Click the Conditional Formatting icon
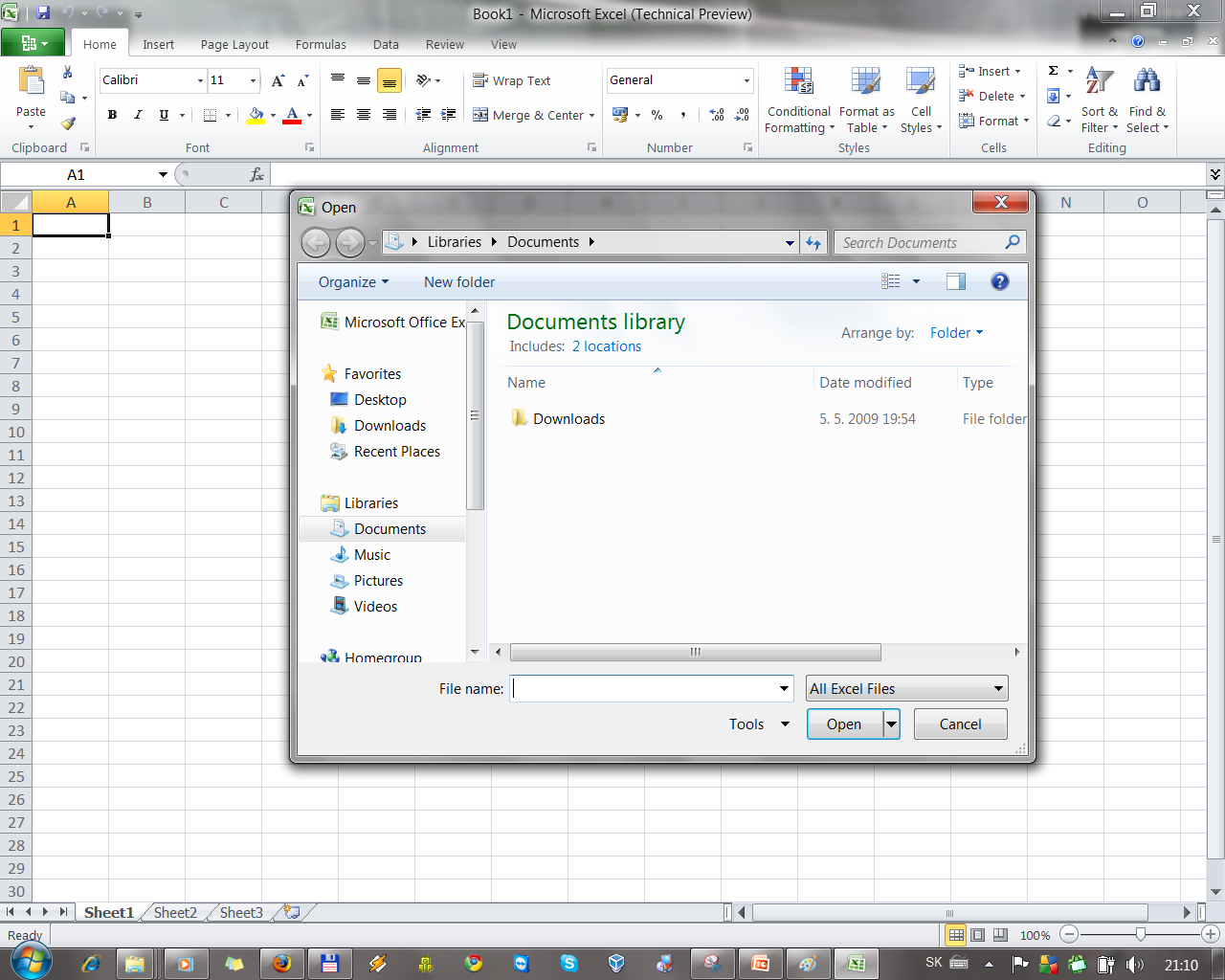Image resolution: width=1225 pixels, height=980 pixels. (798, 81)
